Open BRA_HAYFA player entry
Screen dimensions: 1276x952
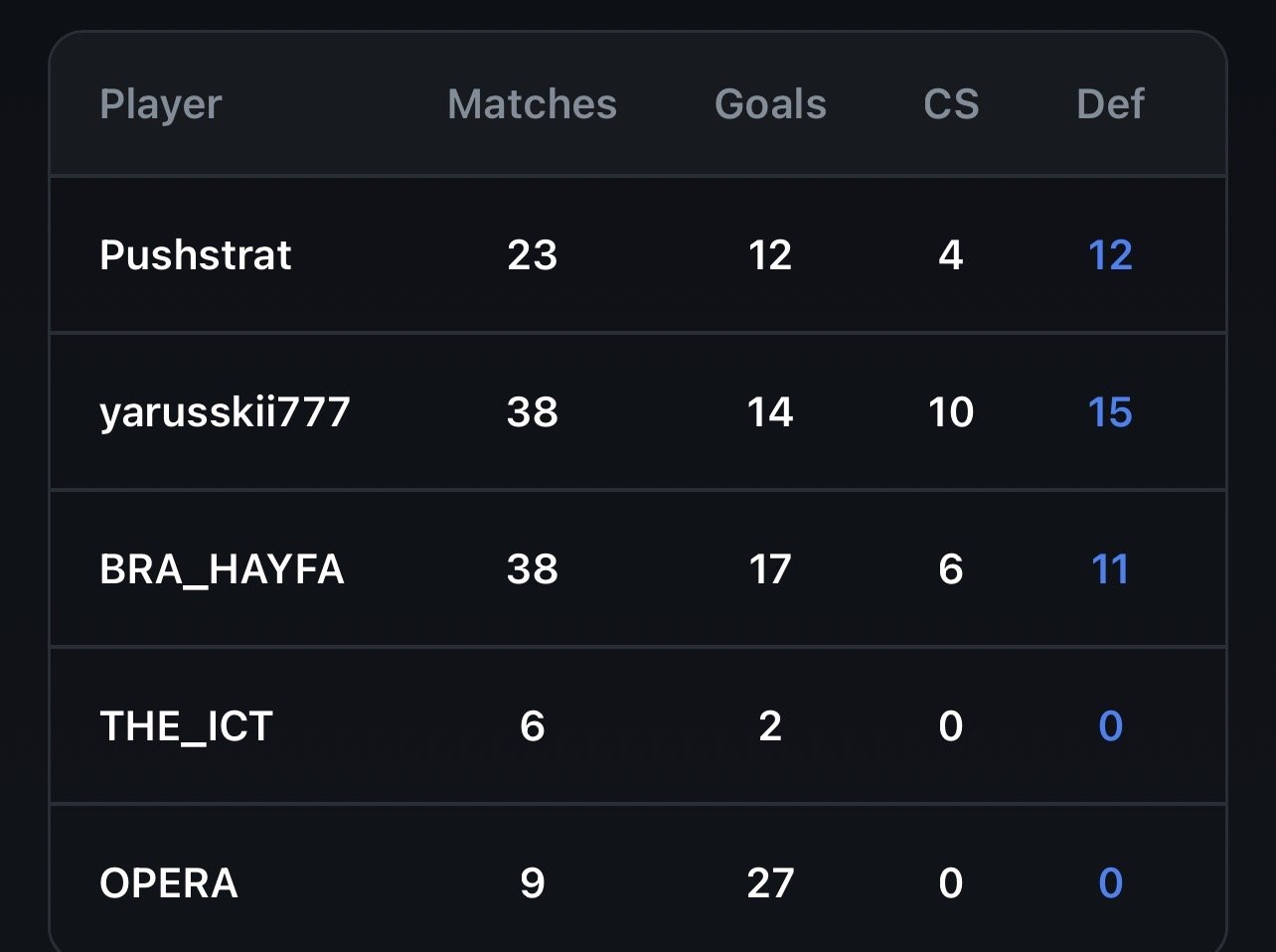[x=222, y=569]
